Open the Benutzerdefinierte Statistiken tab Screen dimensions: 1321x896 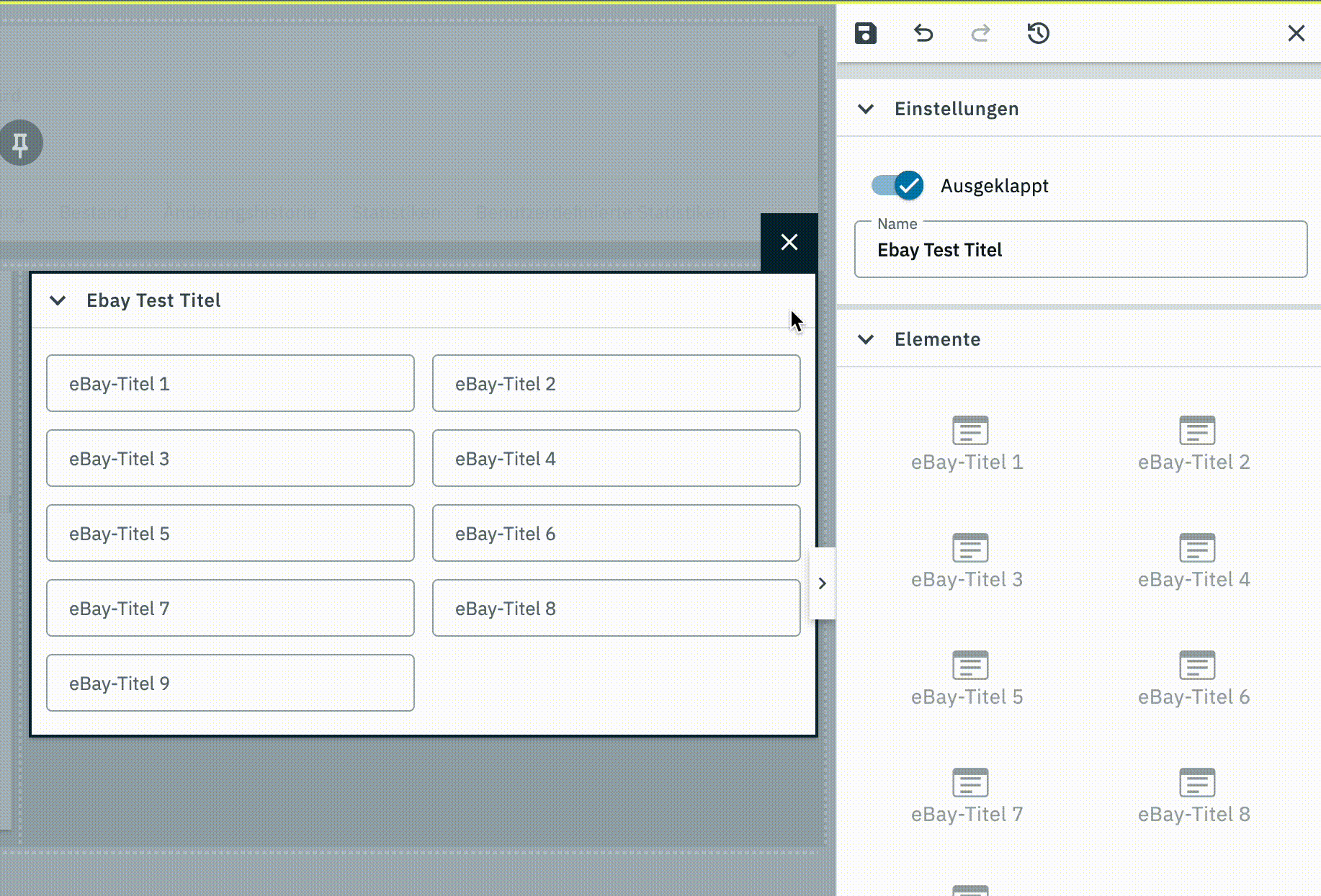(601, 212)
